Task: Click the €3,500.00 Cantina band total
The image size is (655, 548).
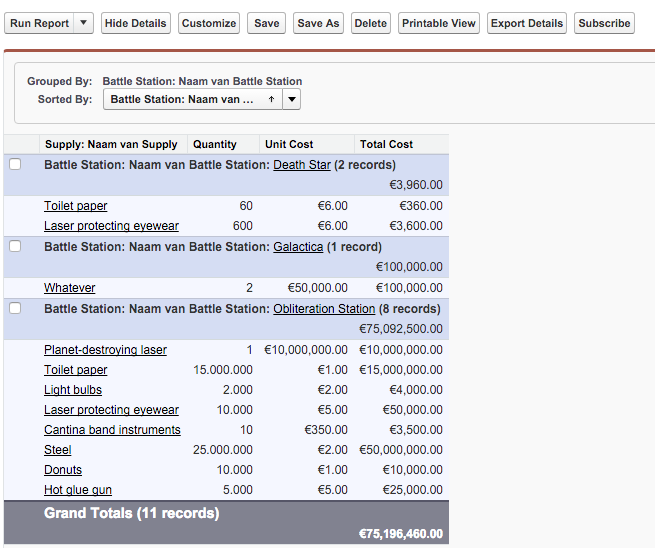Action: pos(416,430)
